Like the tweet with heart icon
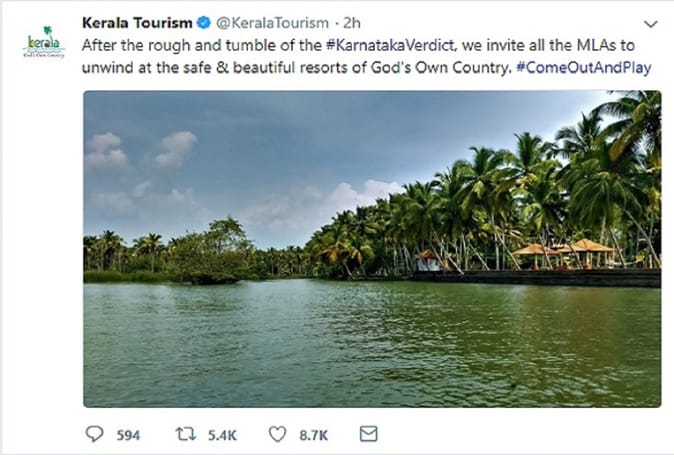The height and width of the screenshot is (455, 674). (x=277, y=434)
